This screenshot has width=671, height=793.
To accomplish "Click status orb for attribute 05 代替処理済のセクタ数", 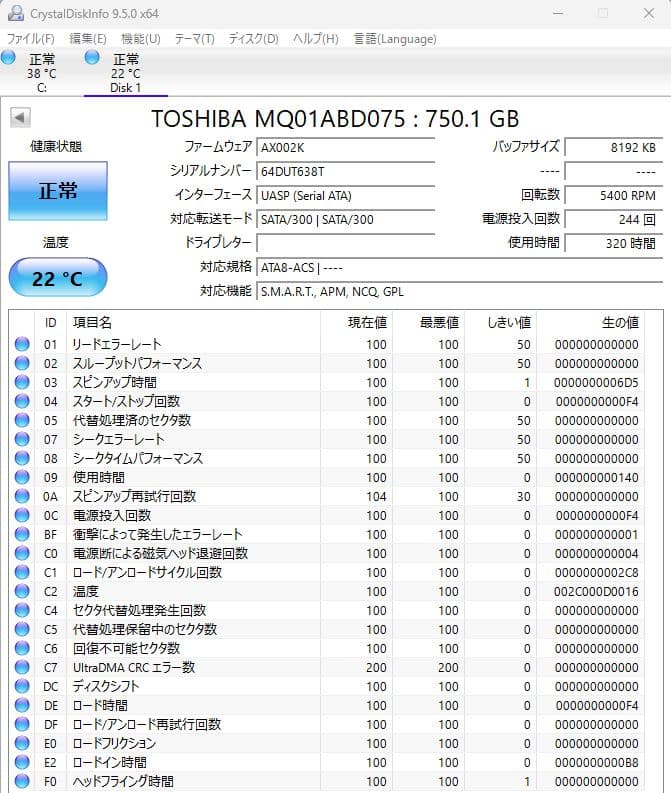I will [x=22, y=420].
